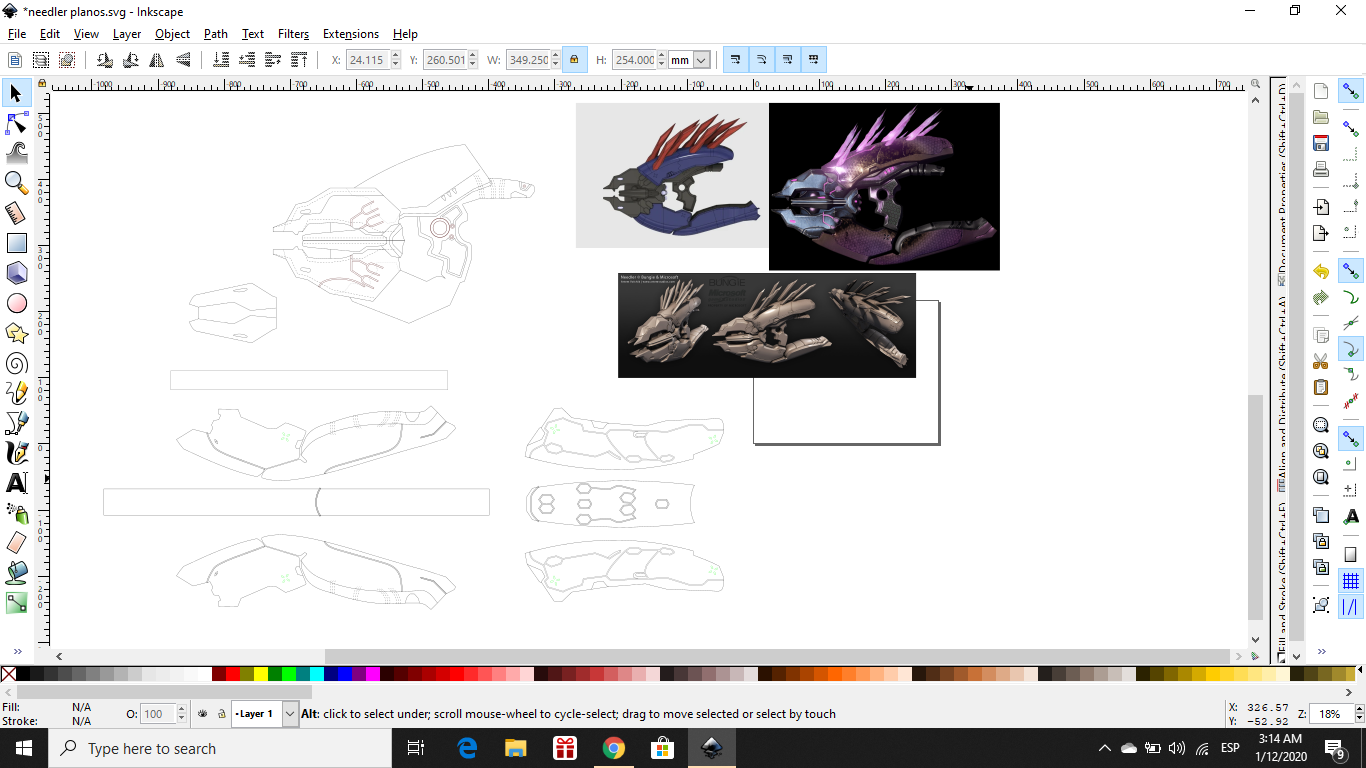Flip selection horizontally icon

(x=157, y=60)
